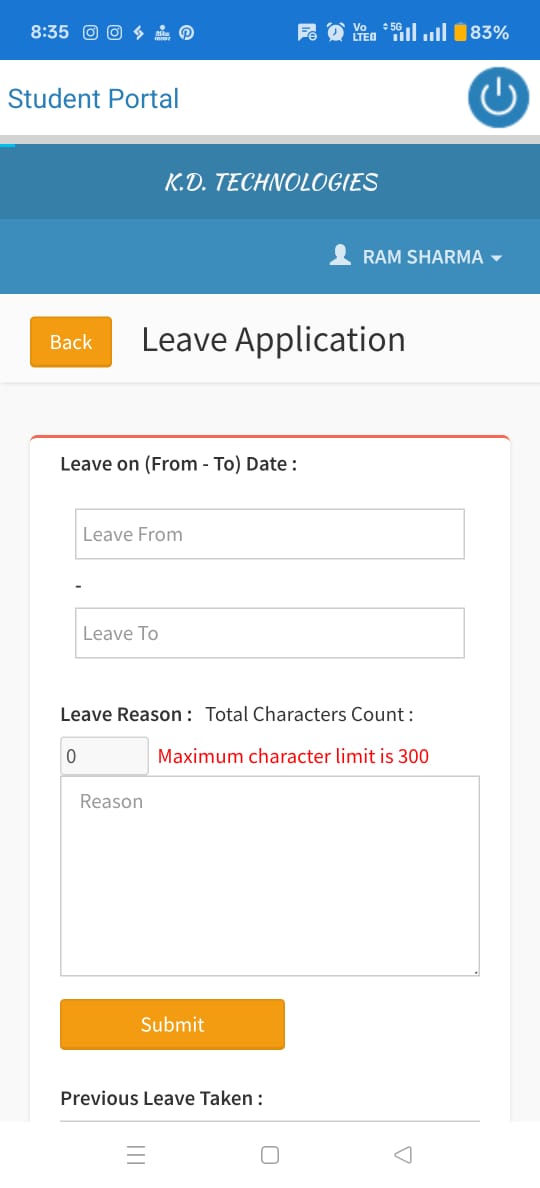Tap the alarm clock status icon
Image resolution: width=540 pixels, height=1188 pixels.
(x=335, y=33)
